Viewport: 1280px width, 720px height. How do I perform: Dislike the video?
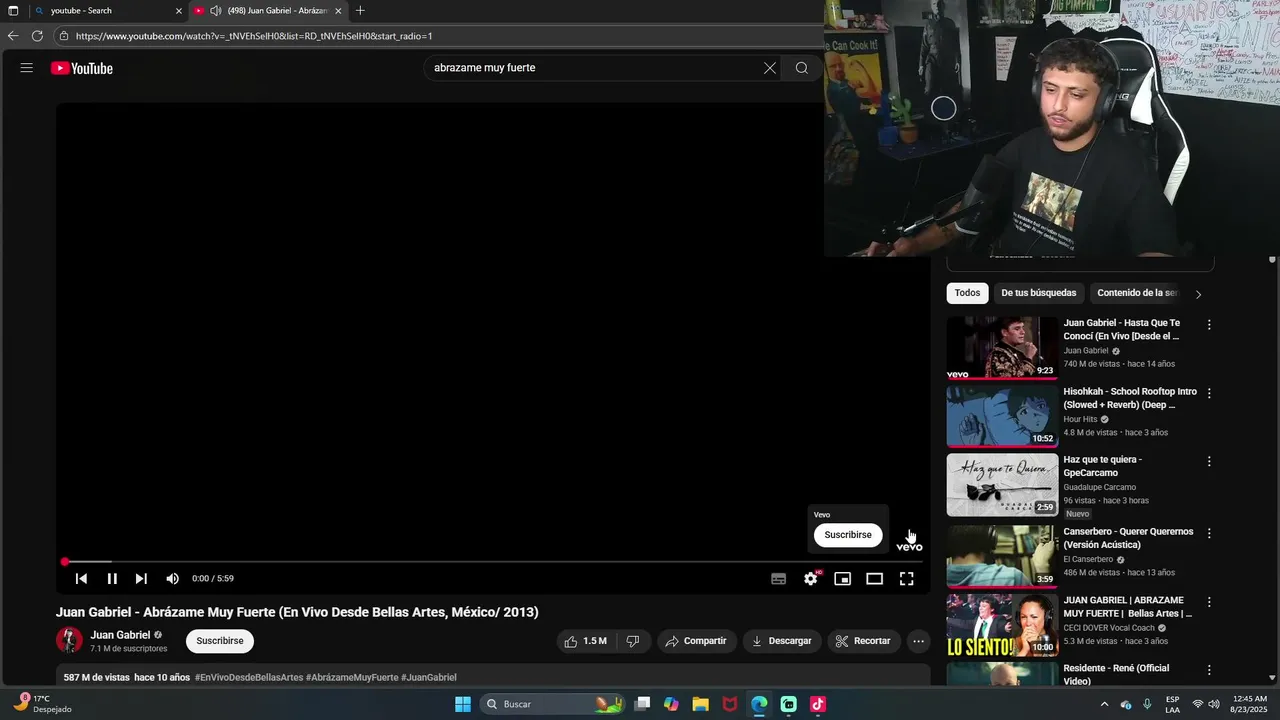pos(633,641)
